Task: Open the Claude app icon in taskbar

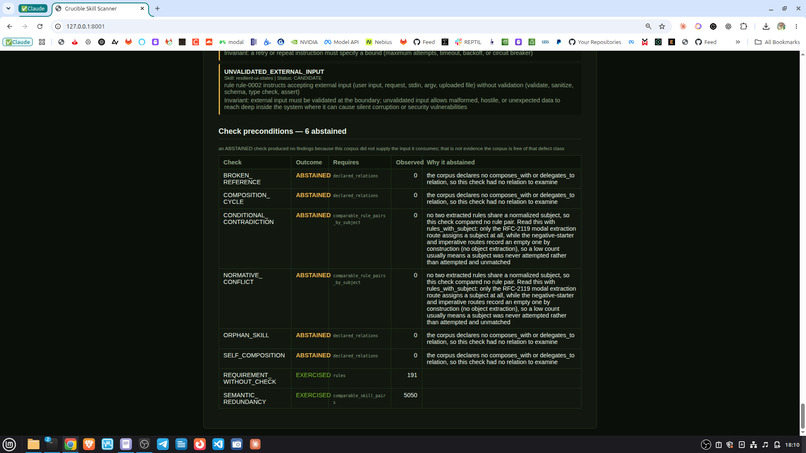Action: click(x=255, y=444)
